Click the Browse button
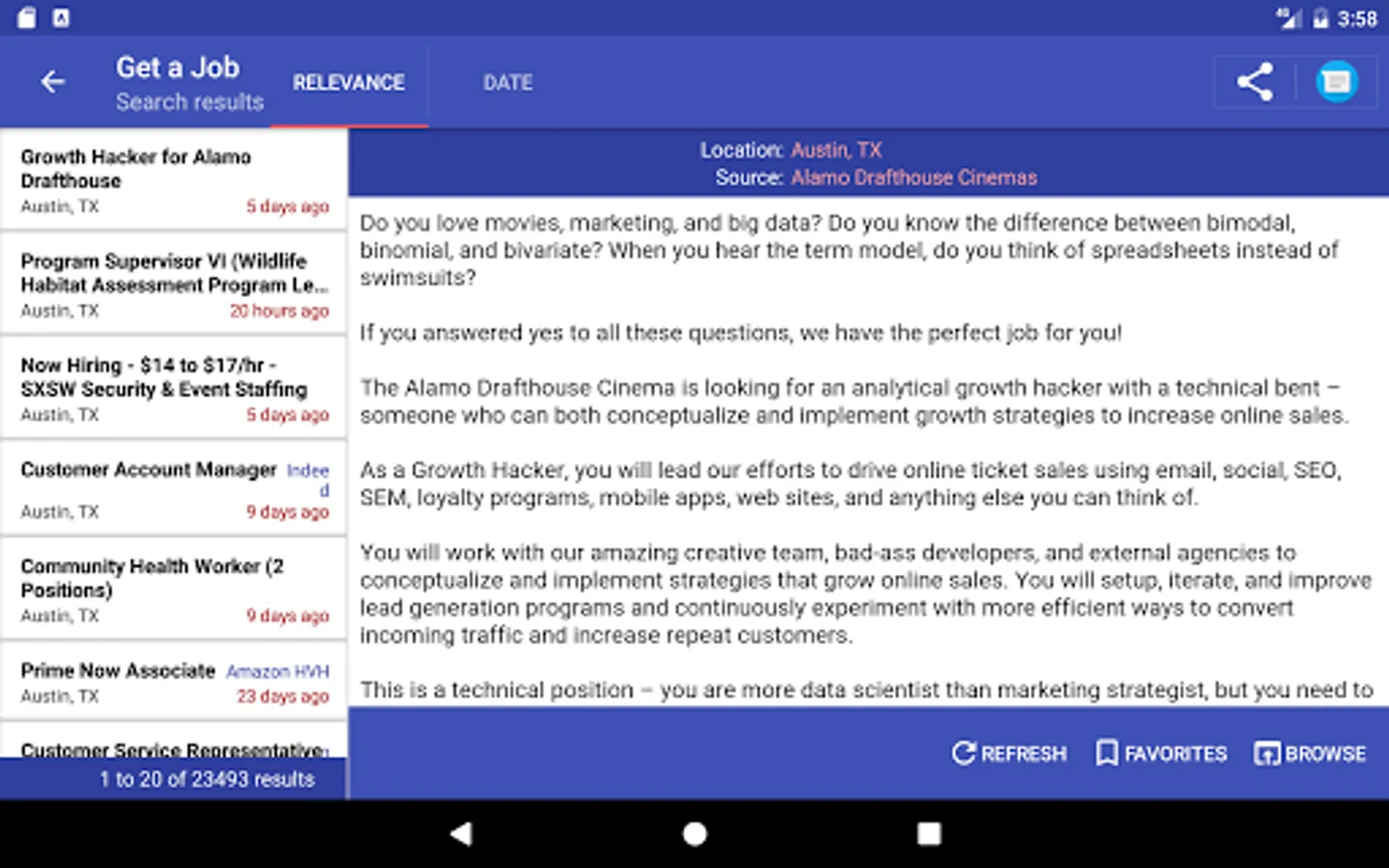Image resolution: width=1389 pixels, height=868 pixels. pos(1310,753)
